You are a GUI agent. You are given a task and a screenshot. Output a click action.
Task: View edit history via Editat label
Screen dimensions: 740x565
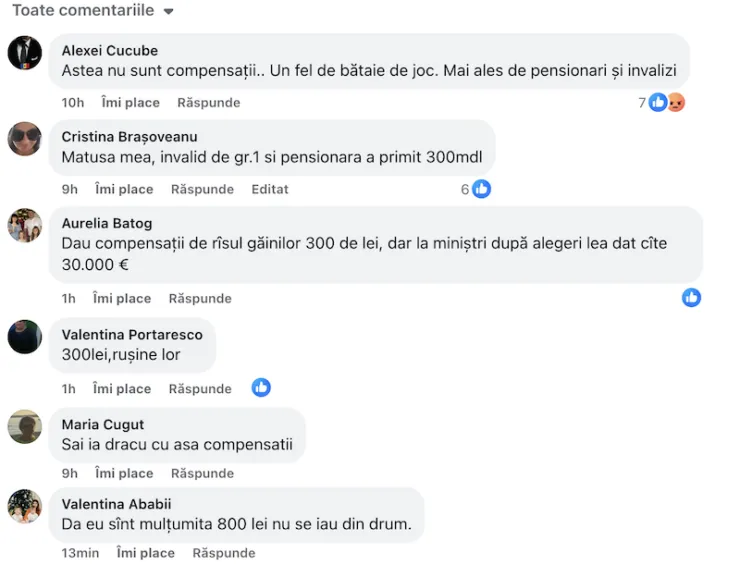pos(270,189)
